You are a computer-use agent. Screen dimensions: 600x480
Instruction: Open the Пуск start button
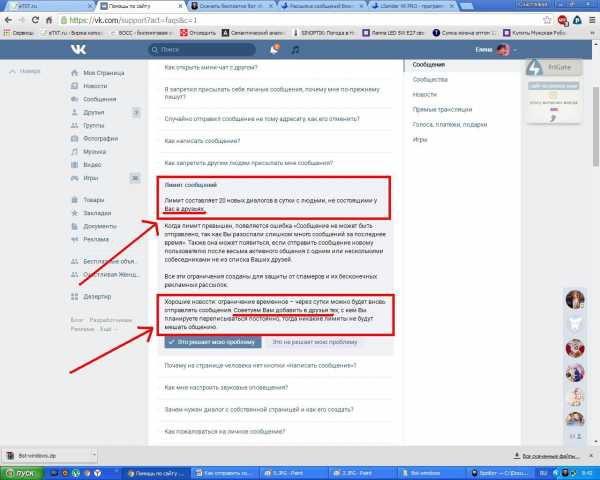[x=22, y=473]
